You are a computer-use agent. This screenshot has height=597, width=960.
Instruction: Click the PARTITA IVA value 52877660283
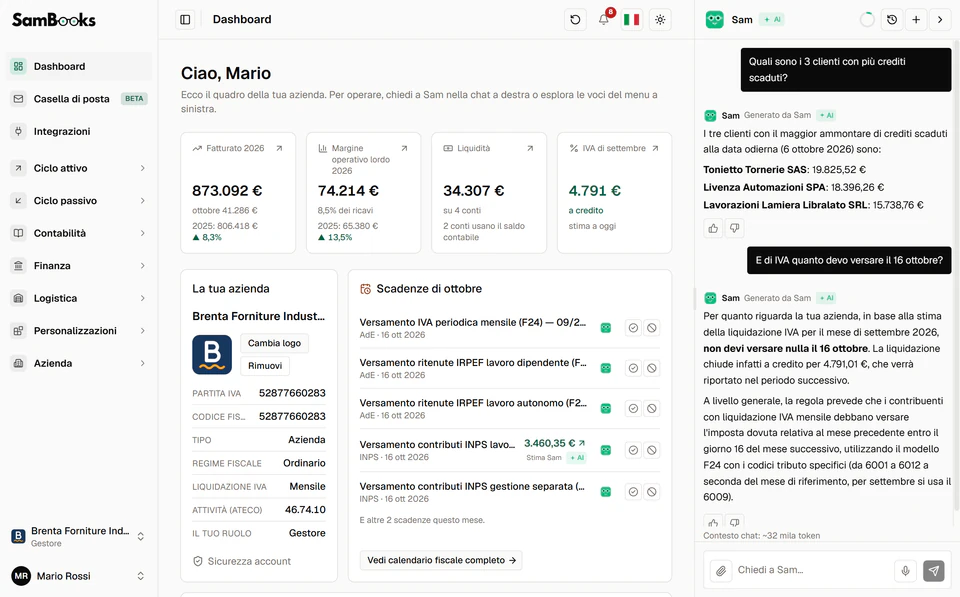point(292,393)
